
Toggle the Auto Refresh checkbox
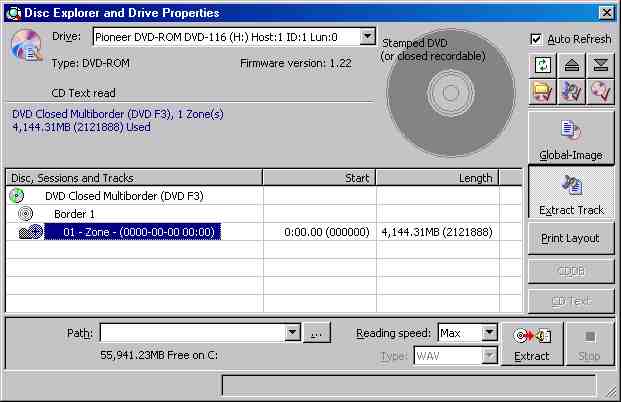pos(537,39)
